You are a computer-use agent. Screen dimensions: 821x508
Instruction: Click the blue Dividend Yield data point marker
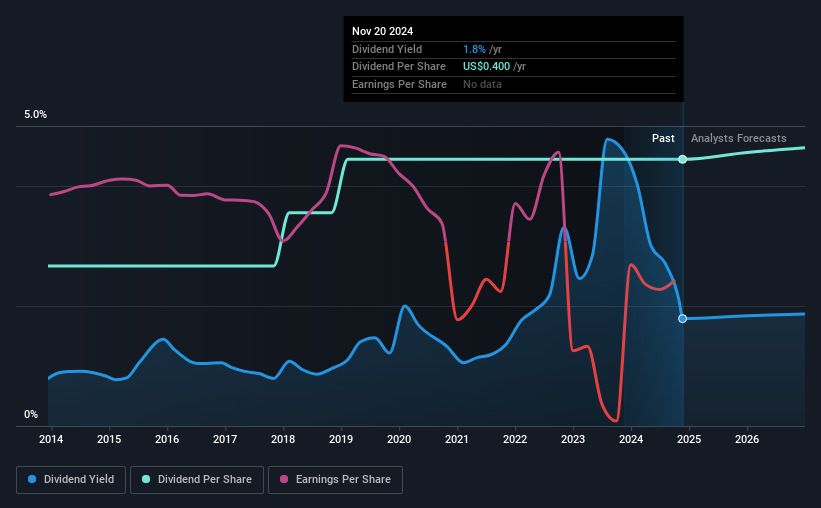tap(682, 318)
